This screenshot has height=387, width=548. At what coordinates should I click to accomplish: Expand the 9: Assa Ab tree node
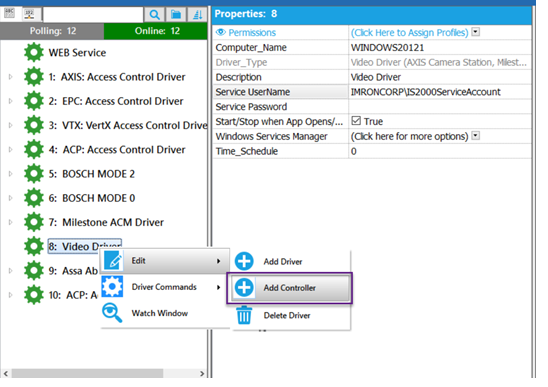pos(10,271)
